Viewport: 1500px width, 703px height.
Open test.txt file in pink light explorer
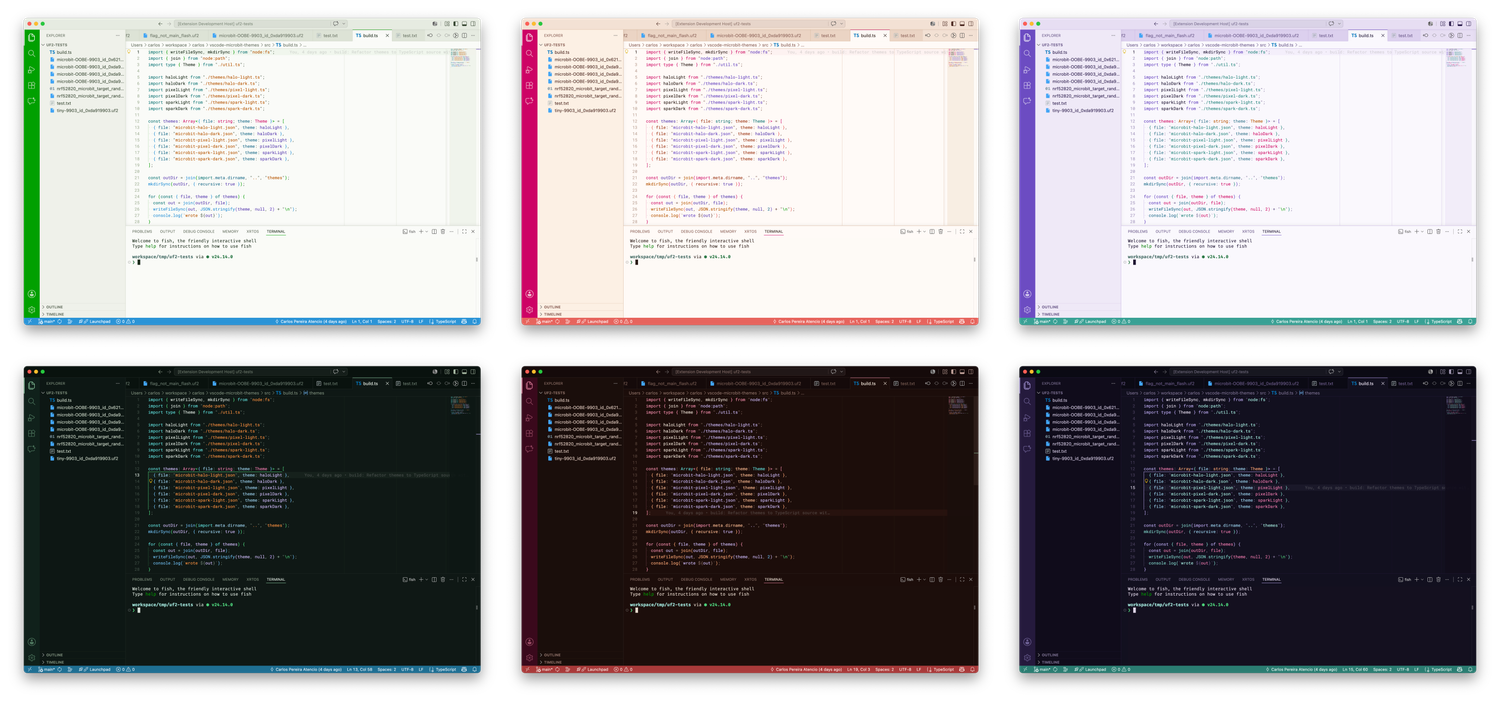coord(562,103)
